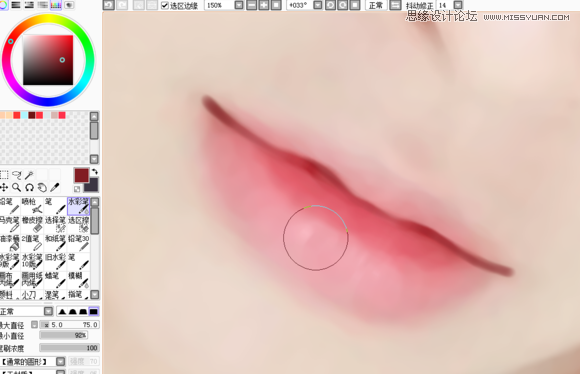Open the stabilizer value dropdown arrow

[x=458, y=5]
